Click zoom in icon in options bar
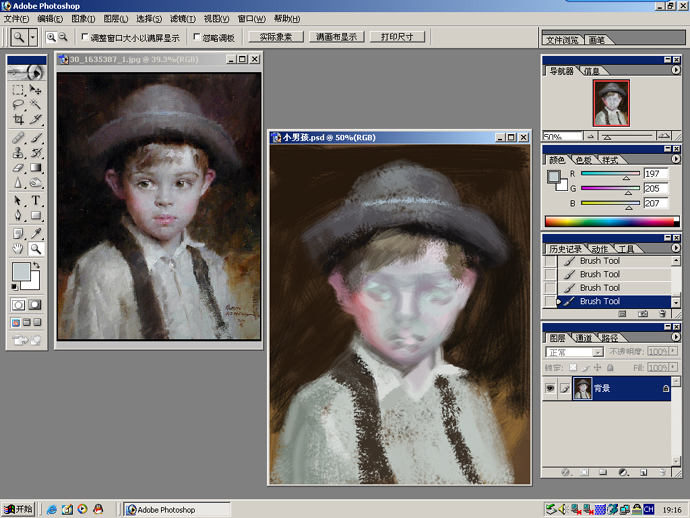Image resolution: width=690 pixels, height=518 pixels. coord(51,37)
